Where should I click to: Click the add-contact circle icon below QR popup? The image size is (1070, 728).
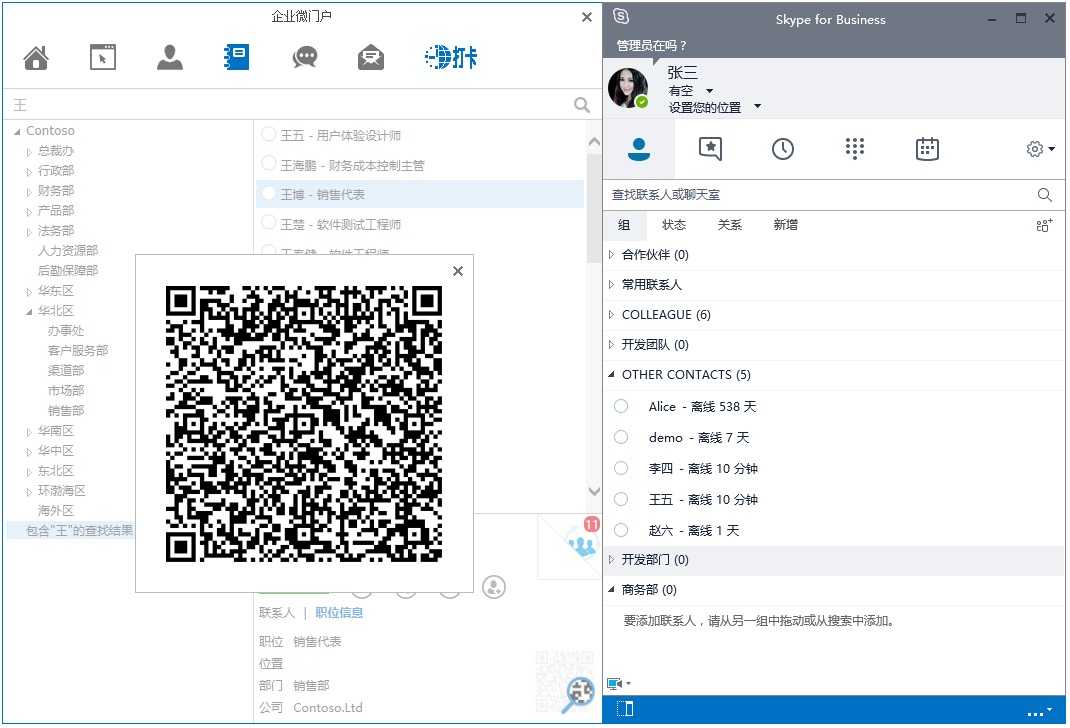tap(493, 586)
